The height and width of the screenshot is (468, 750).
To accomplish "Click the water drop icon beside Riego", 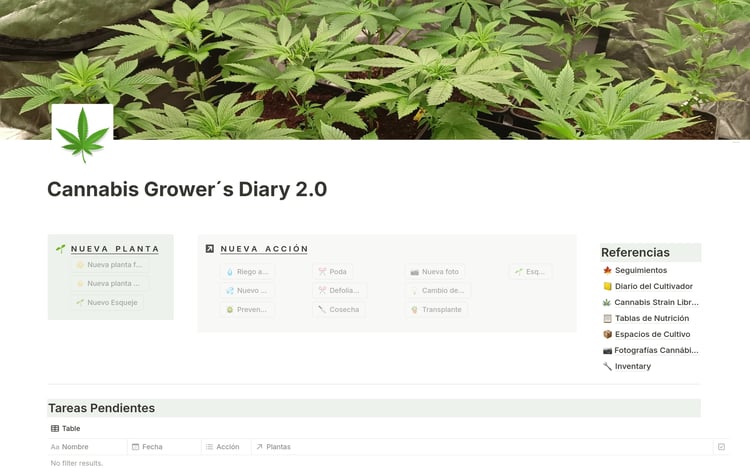I will 230,272.
